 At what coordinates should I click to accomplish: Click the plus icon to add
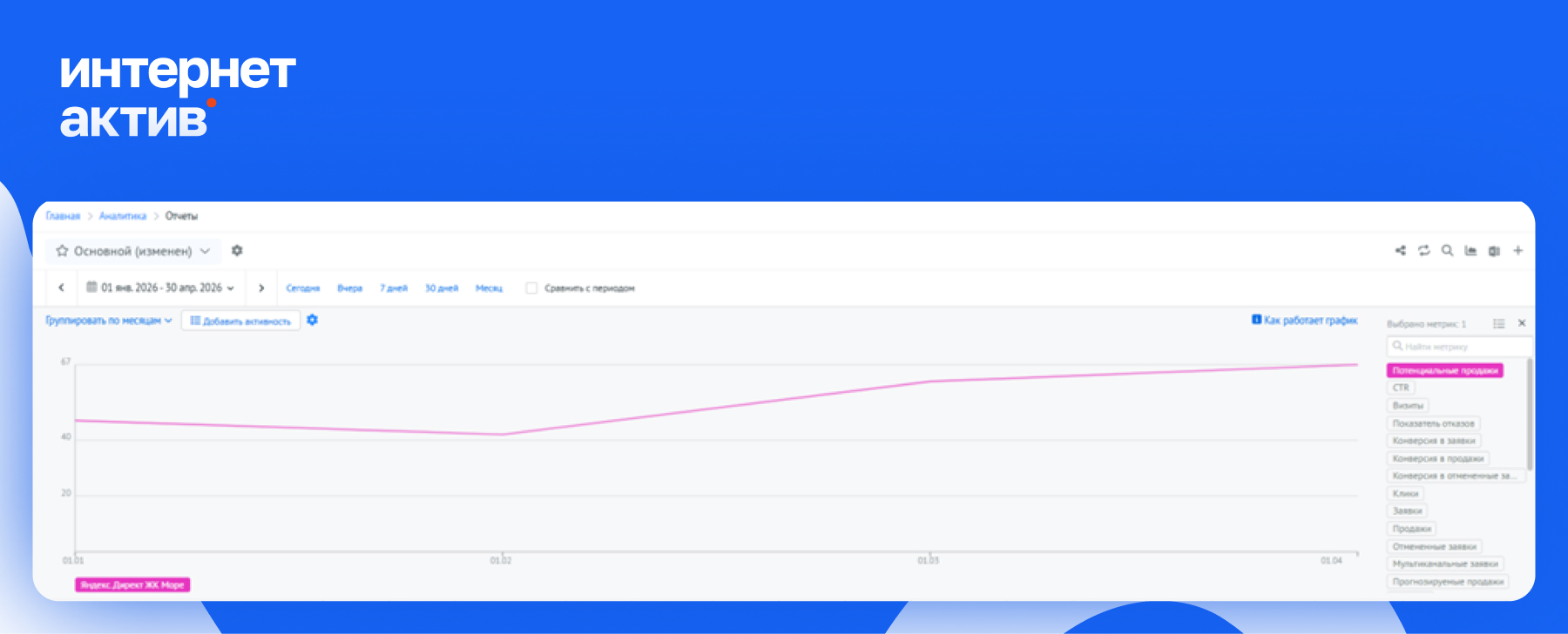1518,251
